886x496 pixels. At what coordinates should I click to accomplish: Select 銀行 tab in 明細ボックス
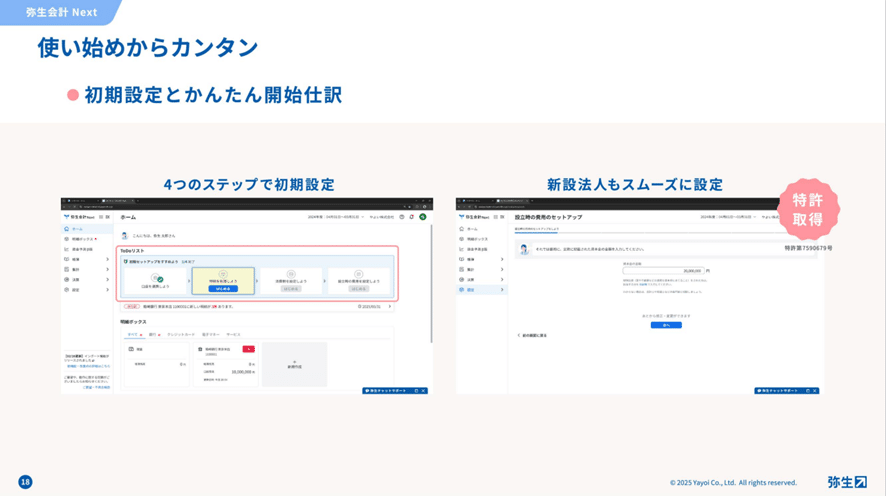click(x=153, y=334)
